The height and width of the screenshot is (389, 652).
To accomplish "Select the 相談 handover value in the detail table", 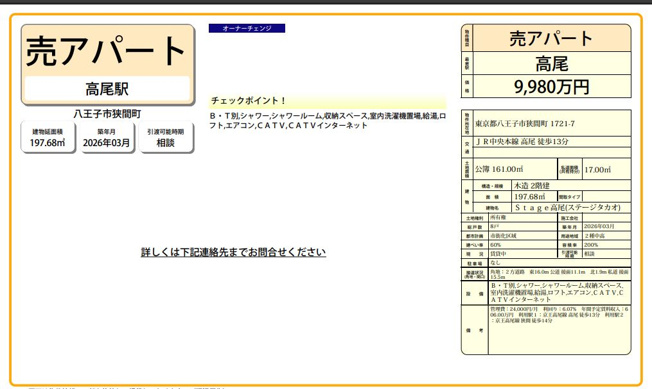I will point(589,254).
